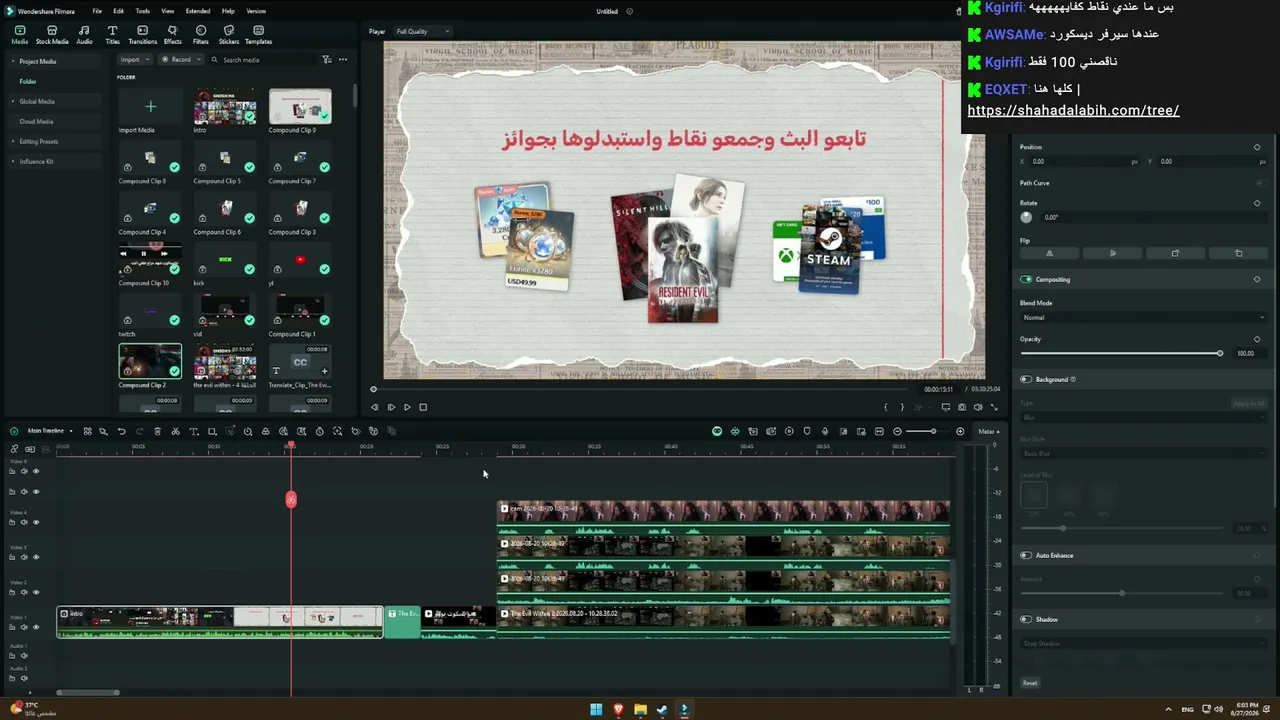Hide the Video 1 track
This screenshot has height=720, width=1280.
click(36, 627)
